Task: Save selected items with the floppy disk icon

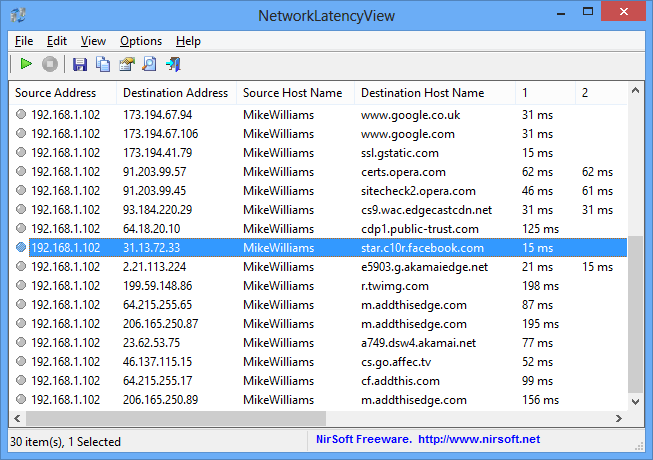Action: (x=80, y=65)
